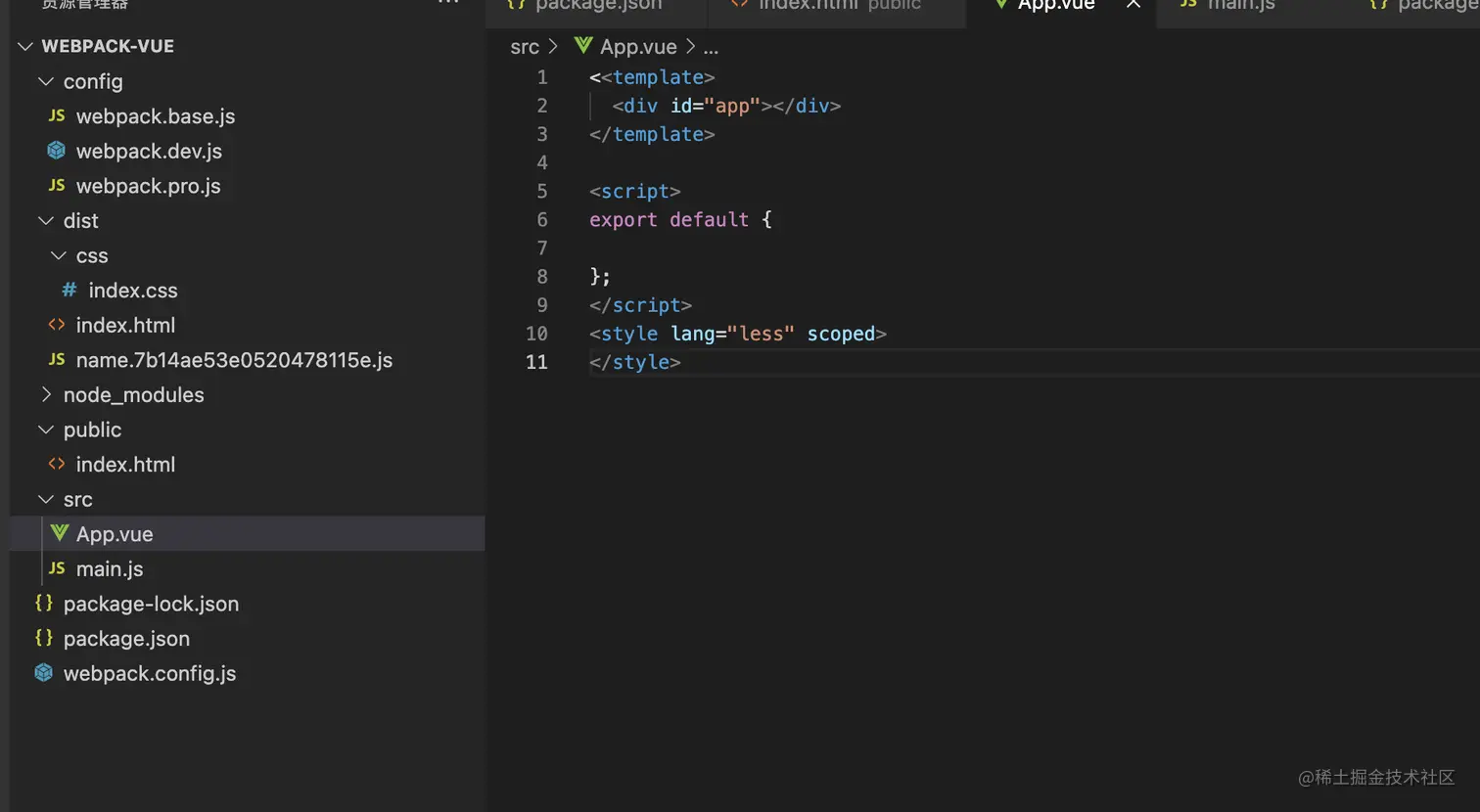The height and width of the screenshot is (812, 1480).
Task: Collapse the public folder
Action: tap(46, 429)
